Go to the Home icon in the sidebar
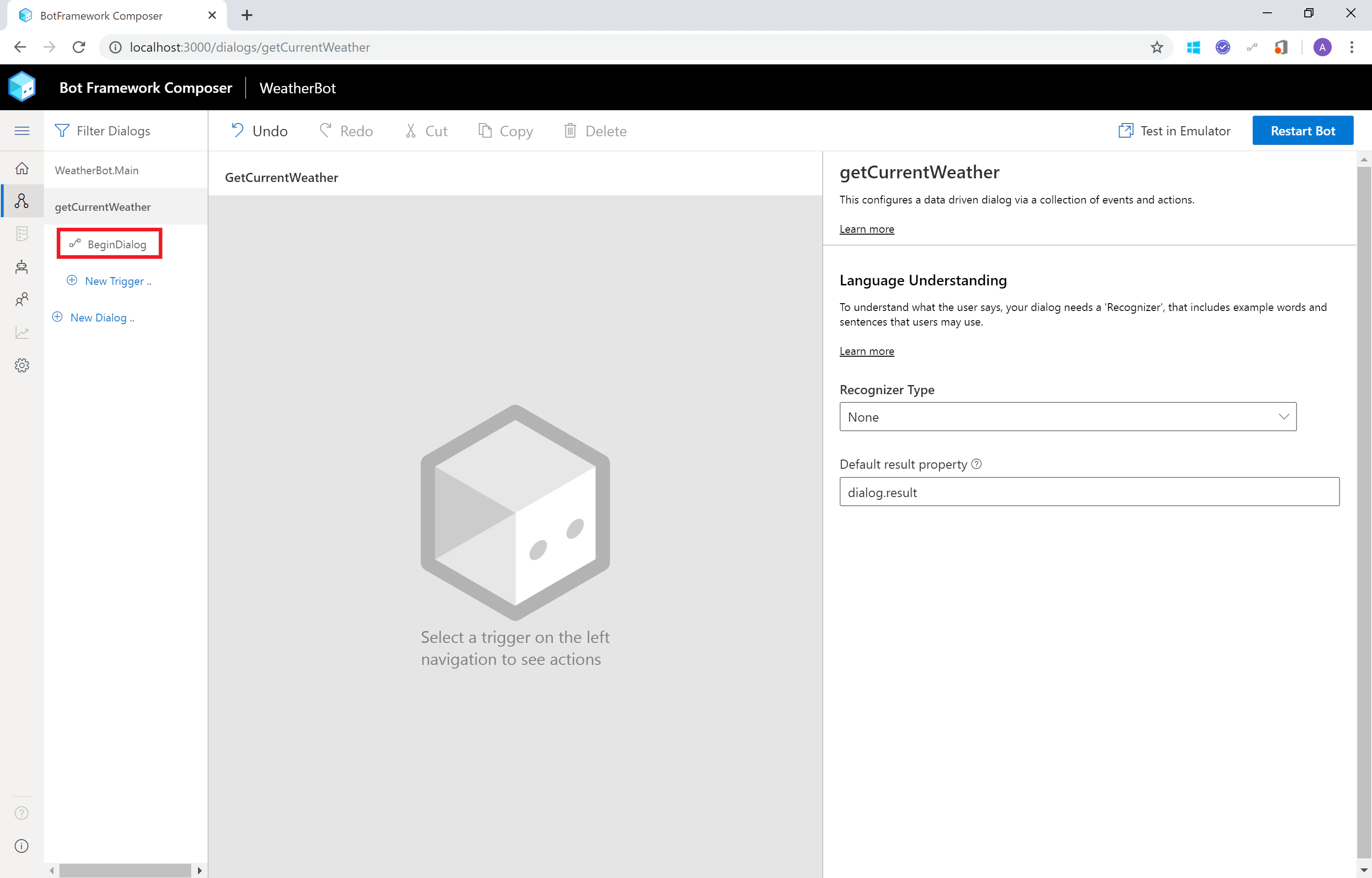 [21, 168]
